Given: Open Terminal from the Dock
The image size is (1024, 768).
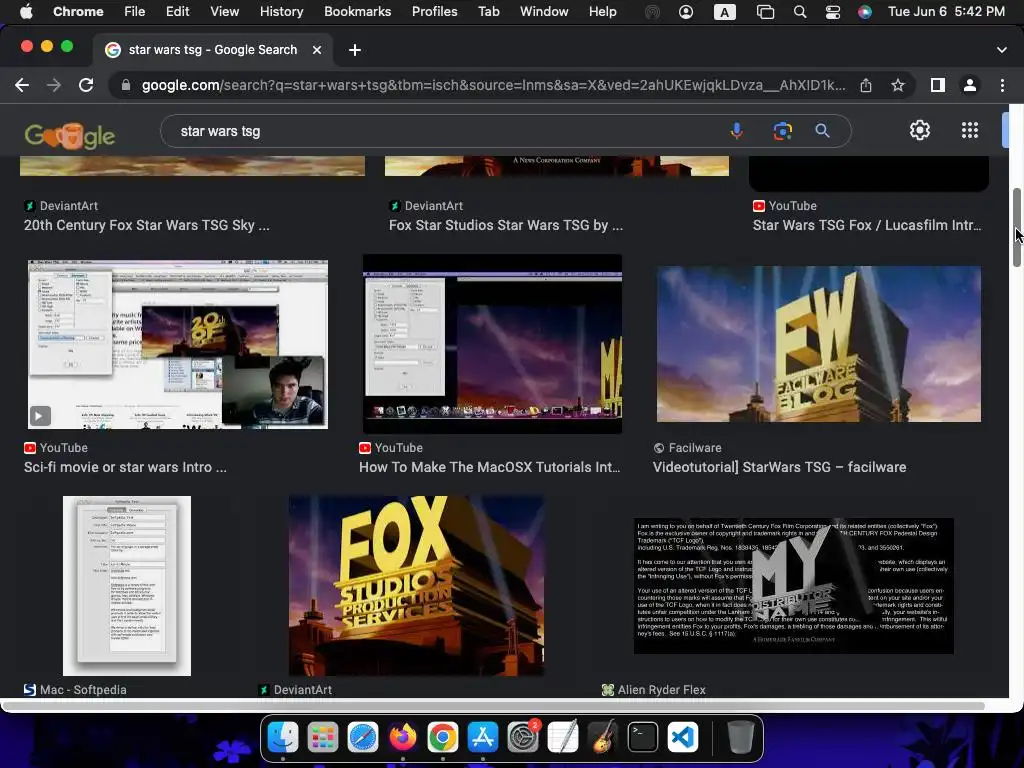Looking at the screenshot, I should (643, 737).
